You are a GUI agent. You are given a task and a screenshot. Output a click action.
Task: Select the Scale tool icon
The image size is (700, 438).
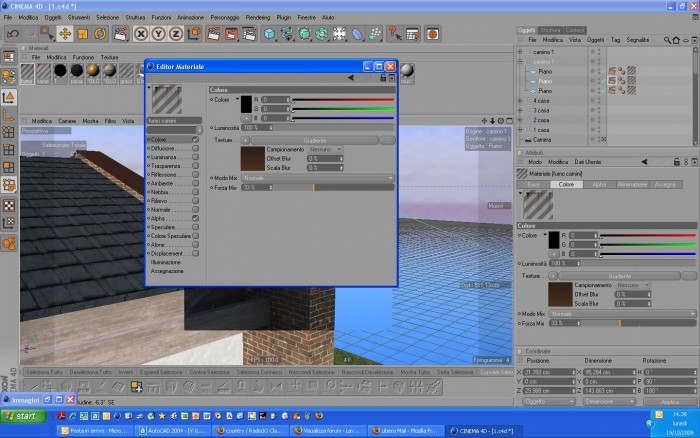coord(83,34)
